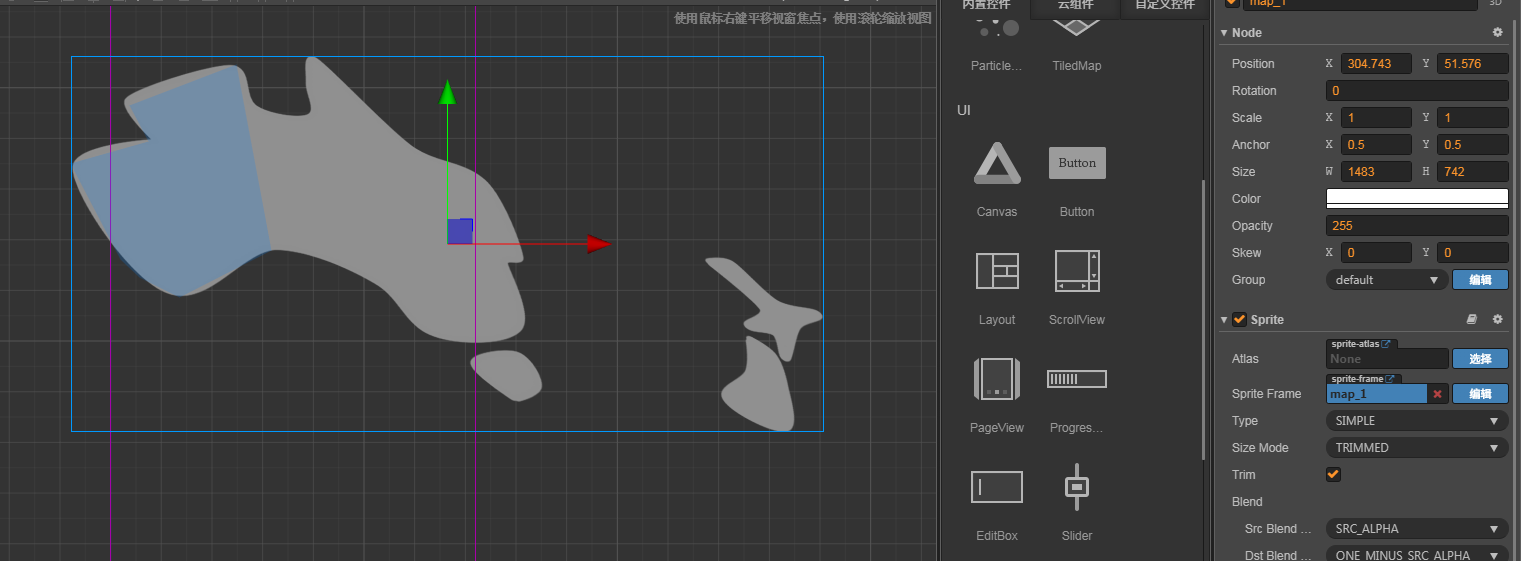Click the Opacity 255 field
1521x561 pixels.
click(x=1417, y=226)
